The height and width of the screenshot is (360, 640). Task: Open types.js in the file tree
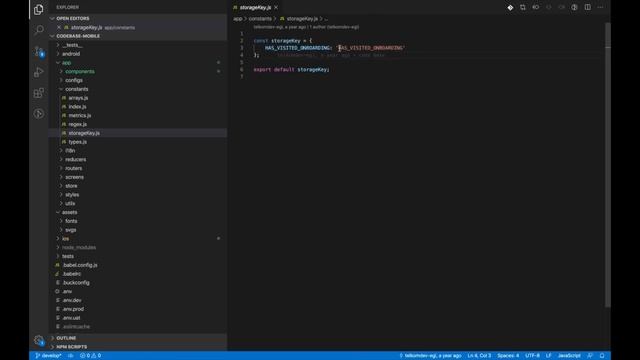(x=138, y=142)
